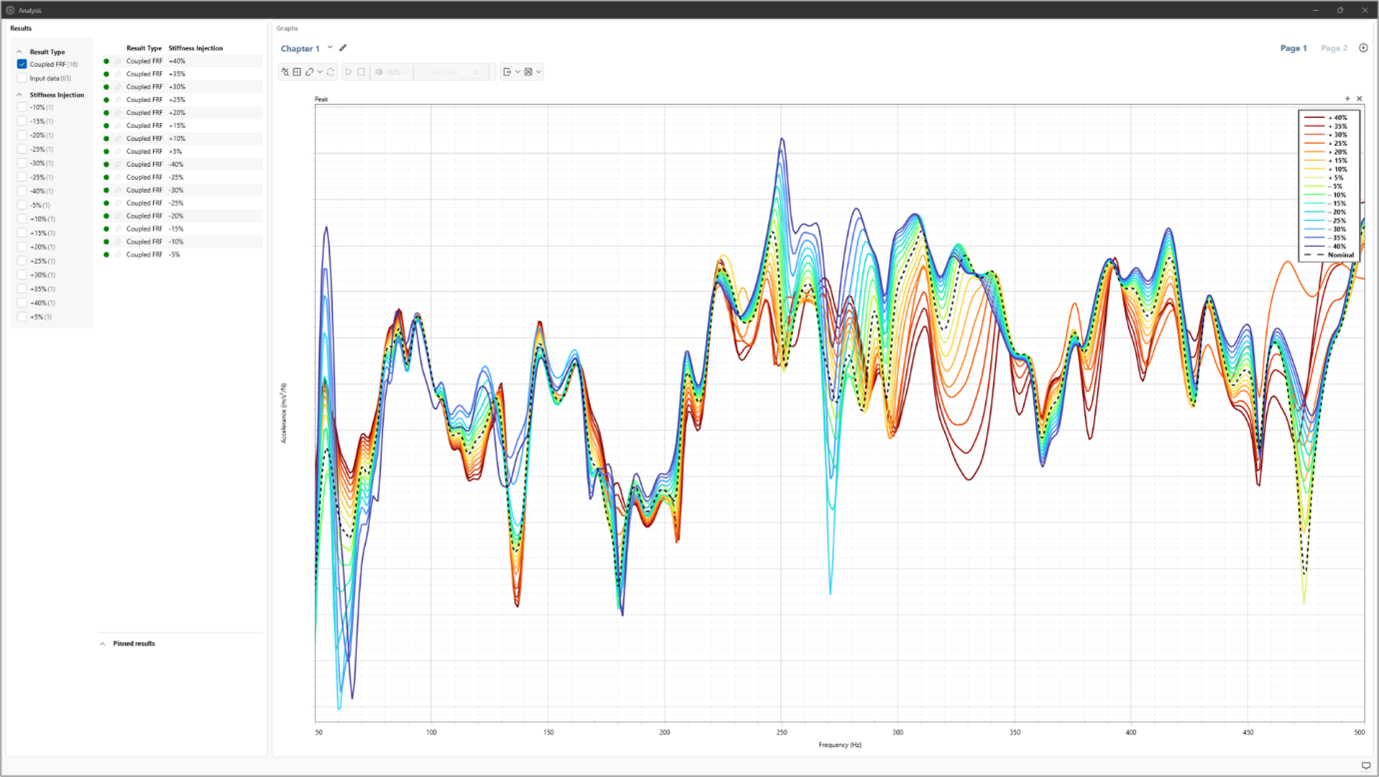Collapse the Result Type filter section
The height and width of the screenshot is (777, 1379).
point(19,52)
